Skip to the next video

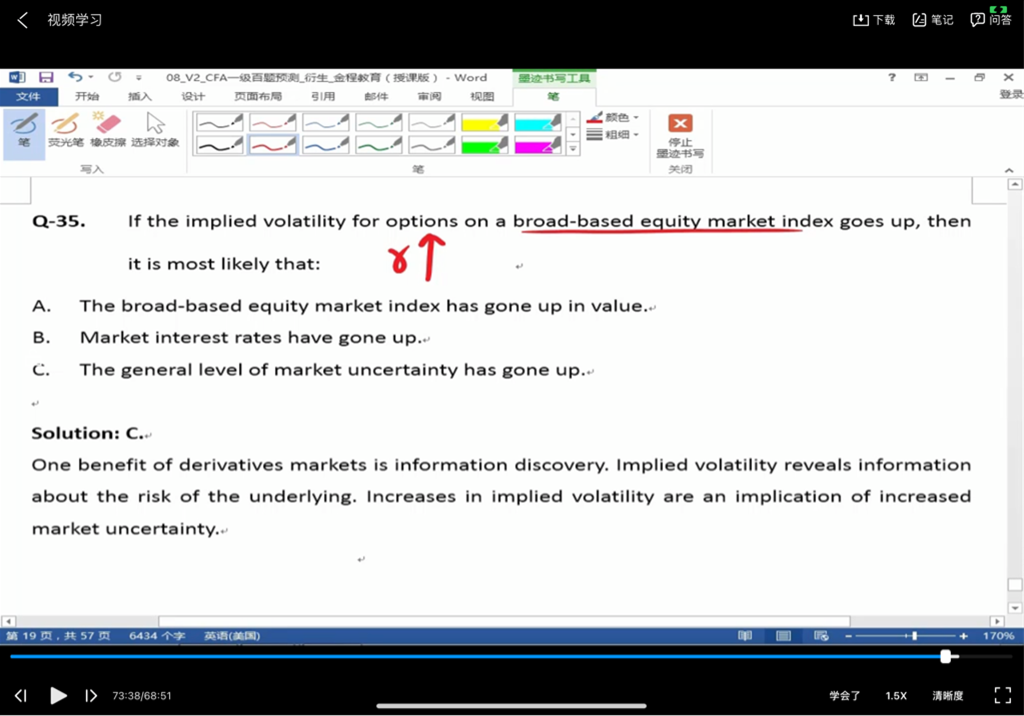pos(91,695)
